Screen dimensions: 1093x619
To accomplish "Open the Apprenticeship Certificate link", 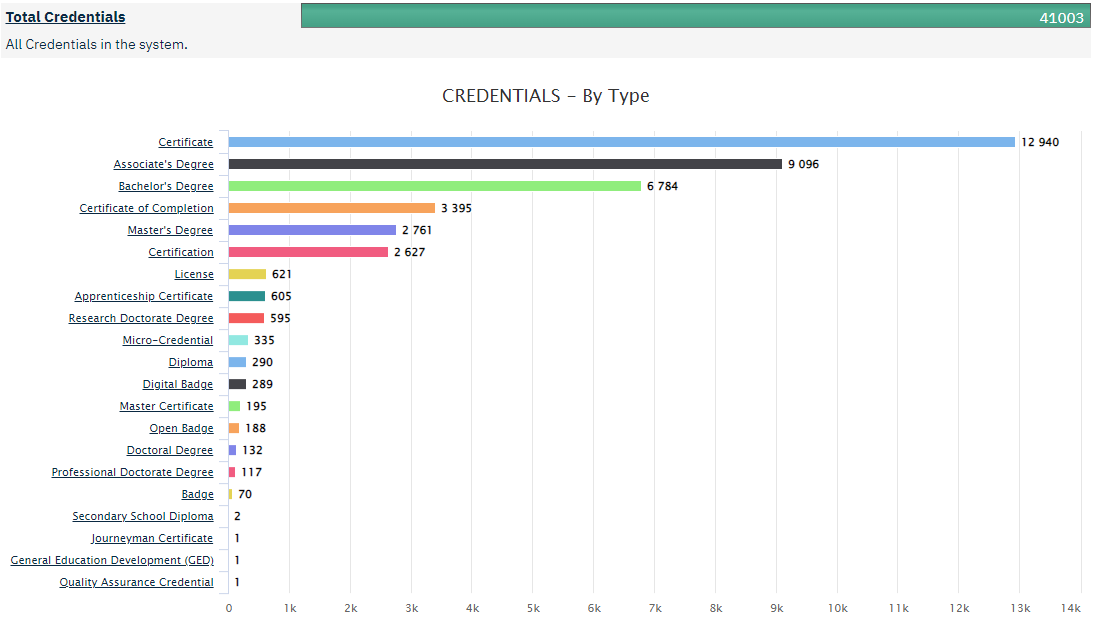I will point(143,295).
